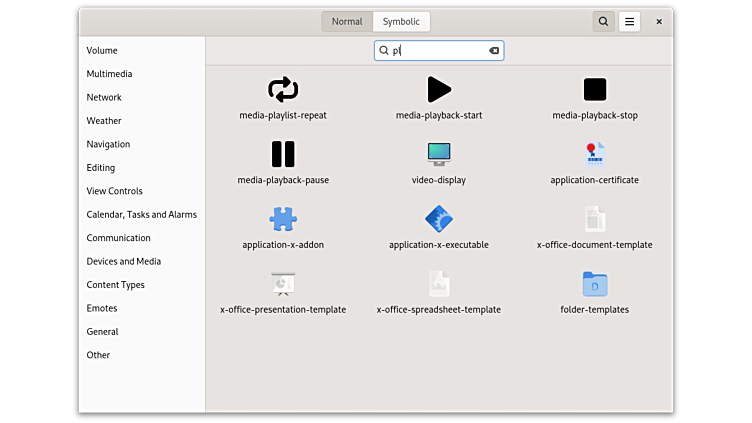Select Multimedia category in sidebar
The image size is (752, 423).
click(x=109, y=74)
